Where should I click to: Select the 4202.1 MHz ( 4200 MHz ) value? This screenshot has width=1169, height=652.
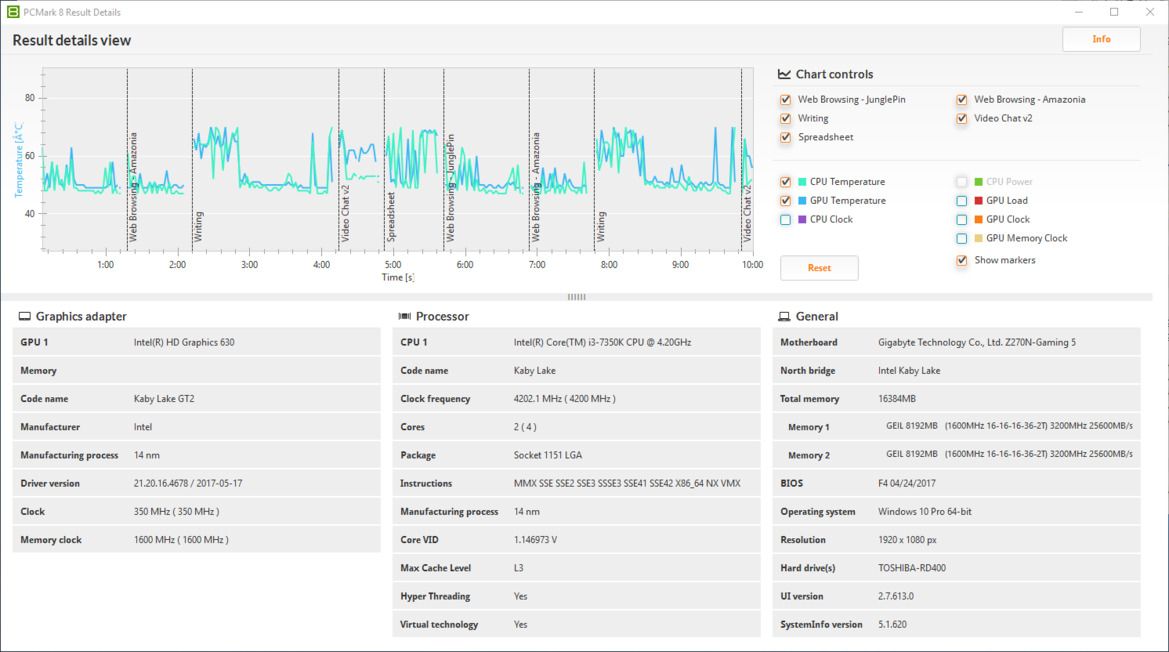click(x=564, y=399)
